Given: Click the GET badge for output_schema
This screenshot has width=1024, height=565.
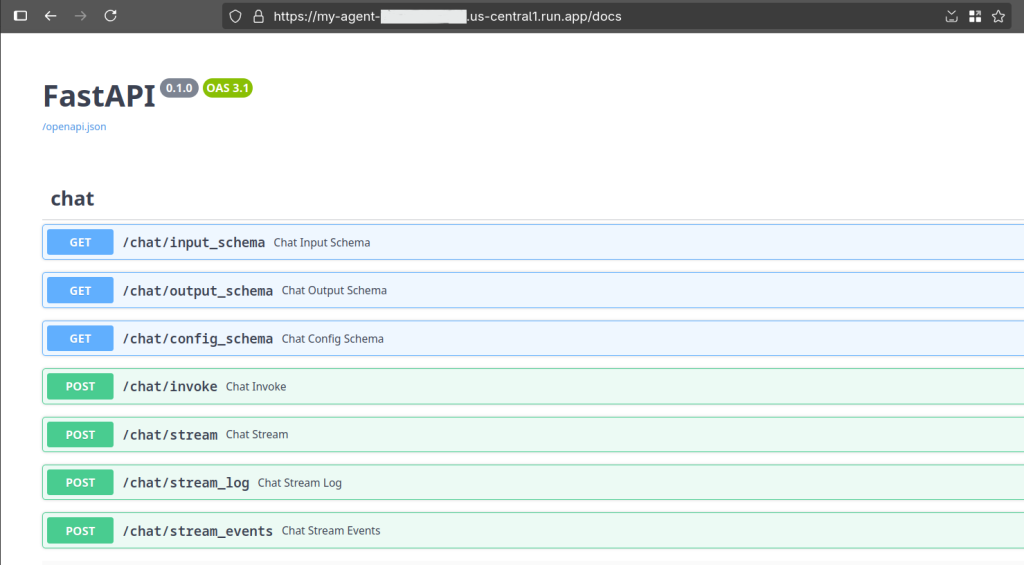Looking at the screenshot, I should [80, 291].
